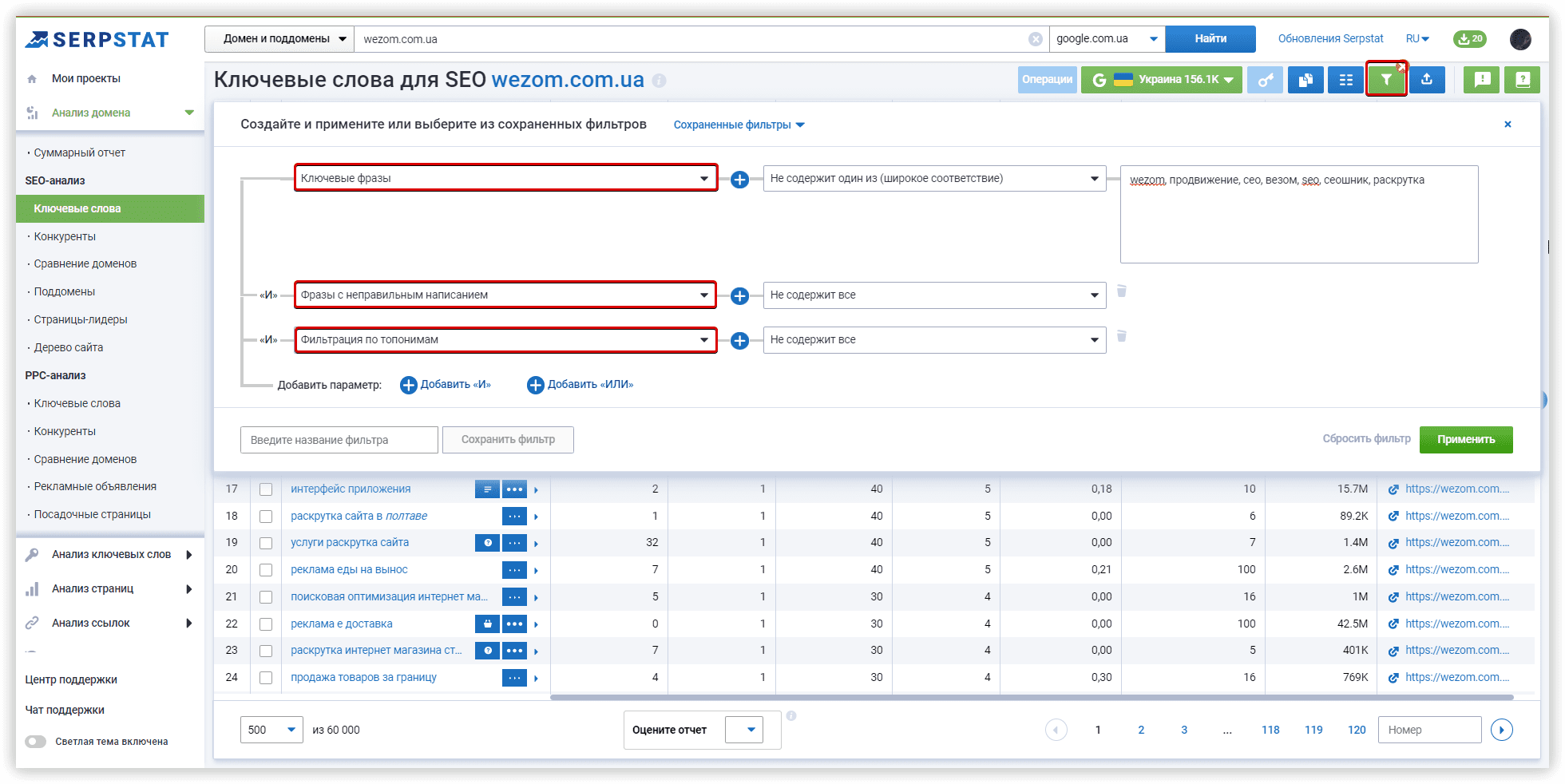Image resolution: width=1565 pixels, height=784 pixels.
Task: Open the Украина 156.1K database dropdown
Action: click(x=1162, y=80)
